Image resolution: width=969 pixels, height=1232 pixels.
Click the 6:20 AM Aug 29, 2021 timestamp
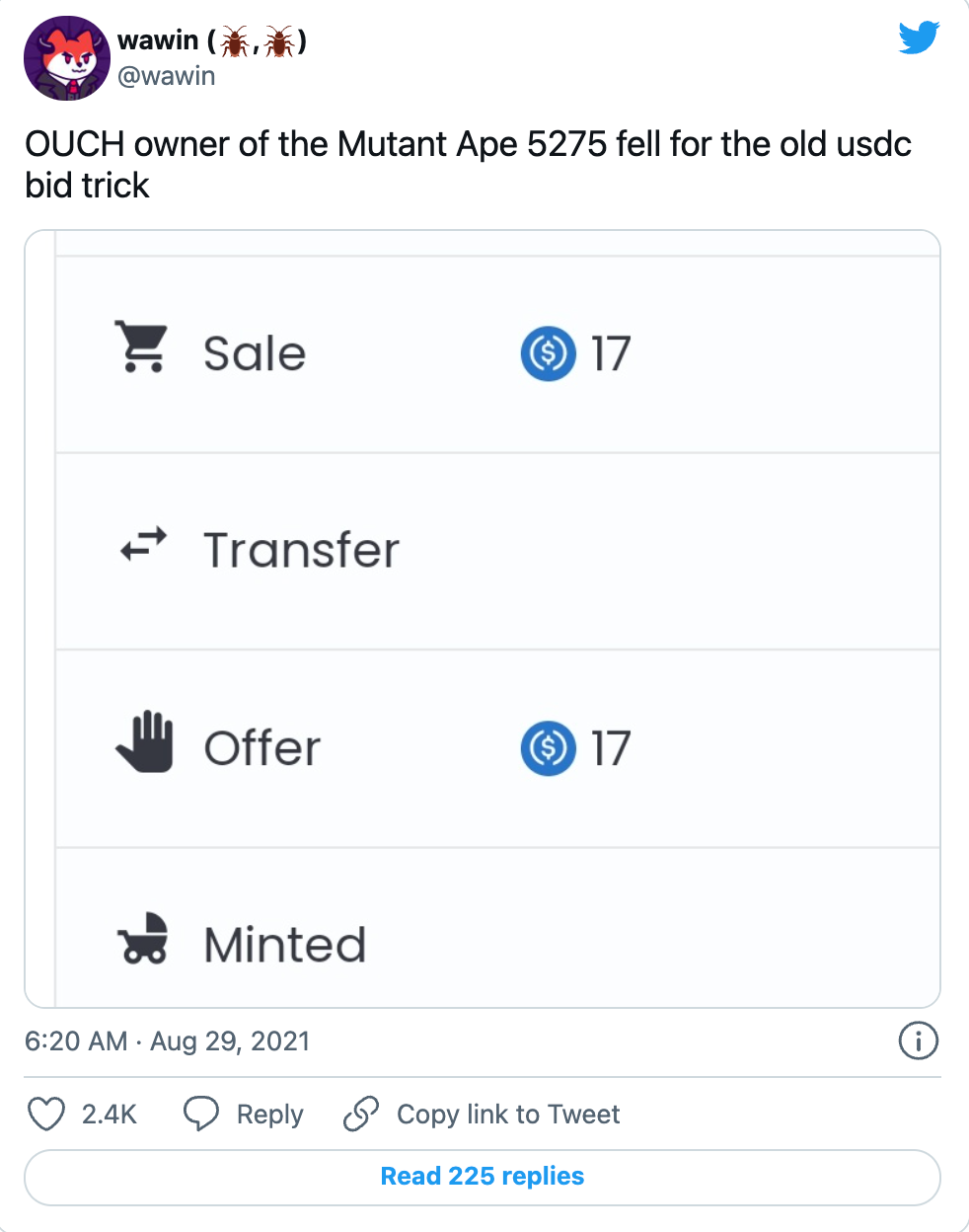tap(168, 1041)
